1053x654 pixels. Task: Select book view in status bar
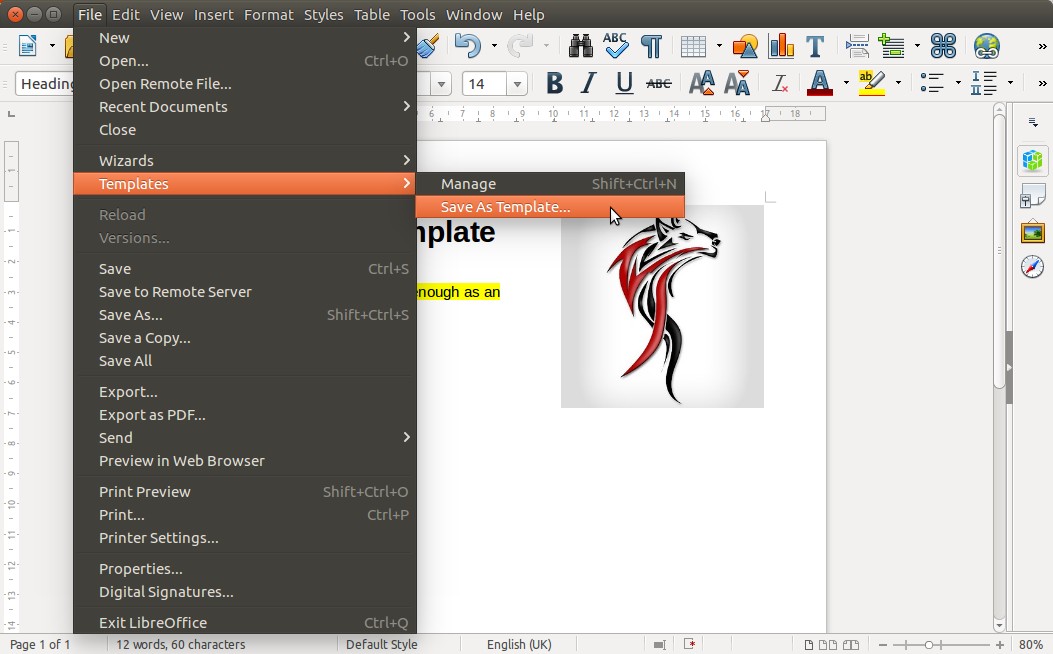coord(851,645)
